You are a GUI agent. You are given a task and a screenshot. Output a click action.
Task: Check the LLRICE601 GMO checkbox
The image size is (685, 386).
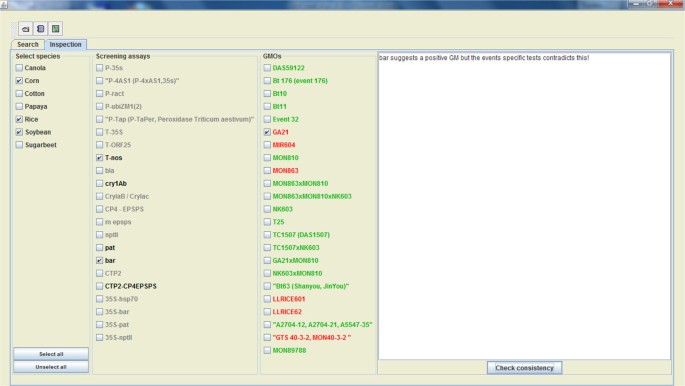[267, 299]
